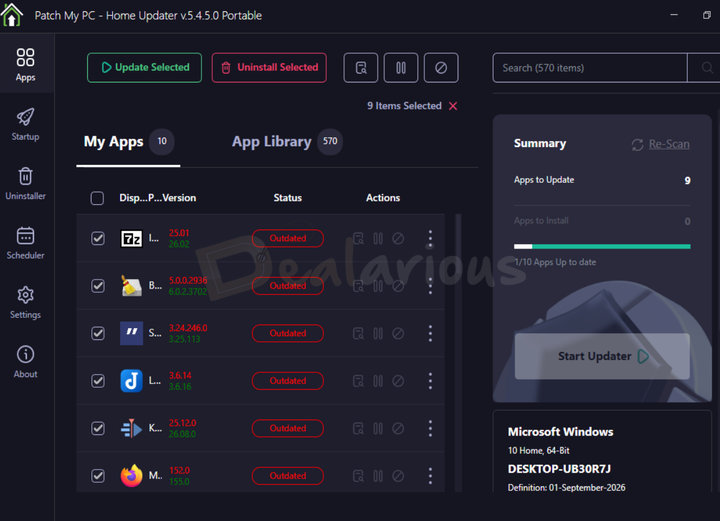Click the Start Updater button

pos(602,356)
